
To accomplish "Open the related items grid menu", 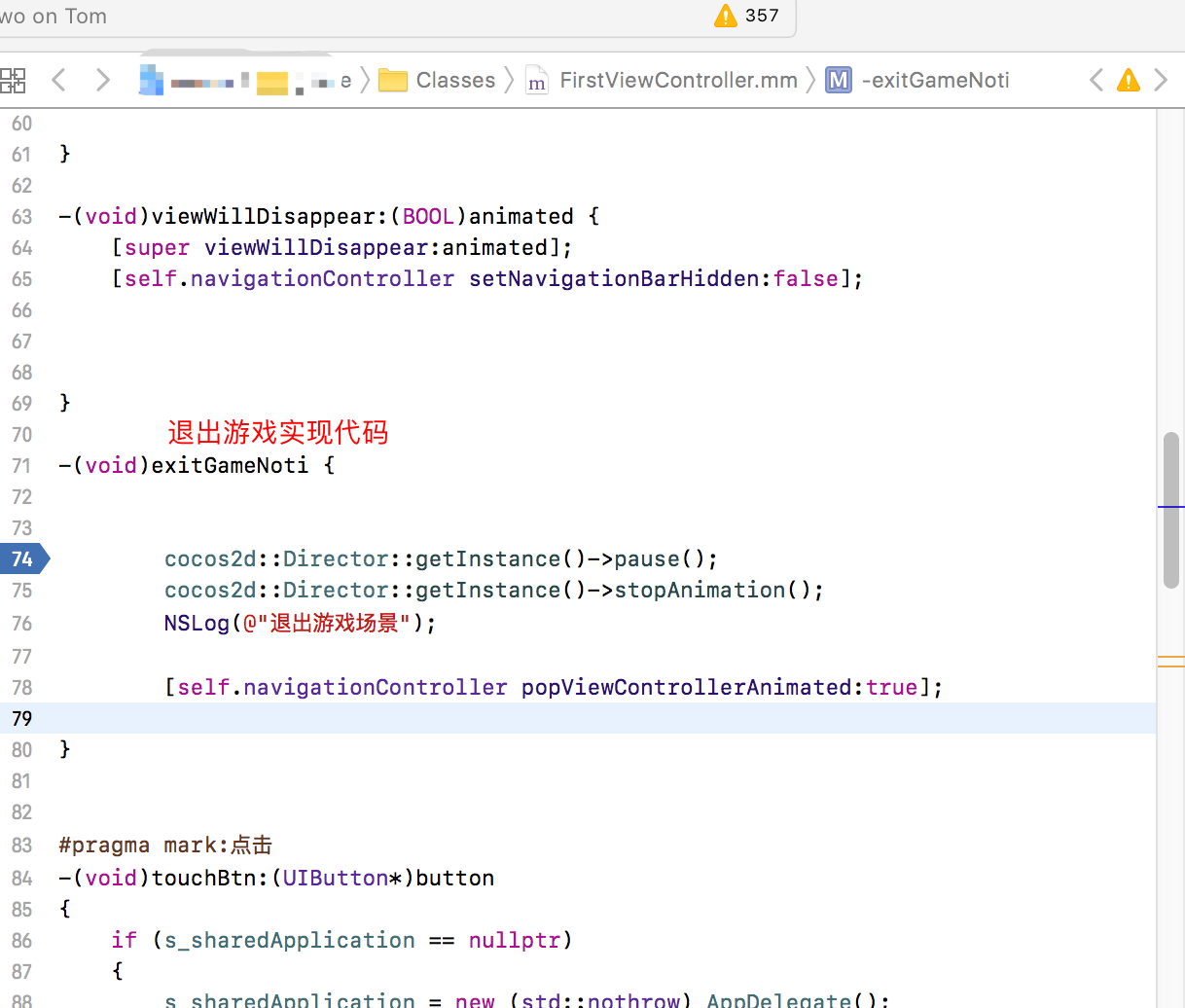I will (x=13, y=80).
